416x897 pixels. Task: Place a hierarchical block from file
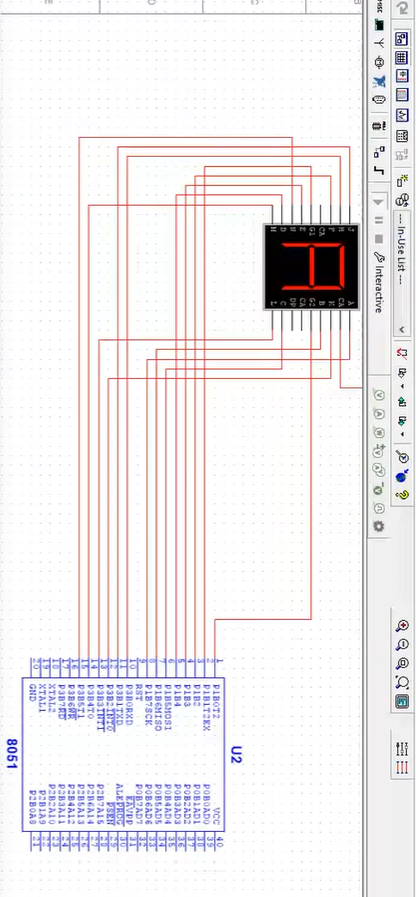pyautogui.click(x=379, y=152)
